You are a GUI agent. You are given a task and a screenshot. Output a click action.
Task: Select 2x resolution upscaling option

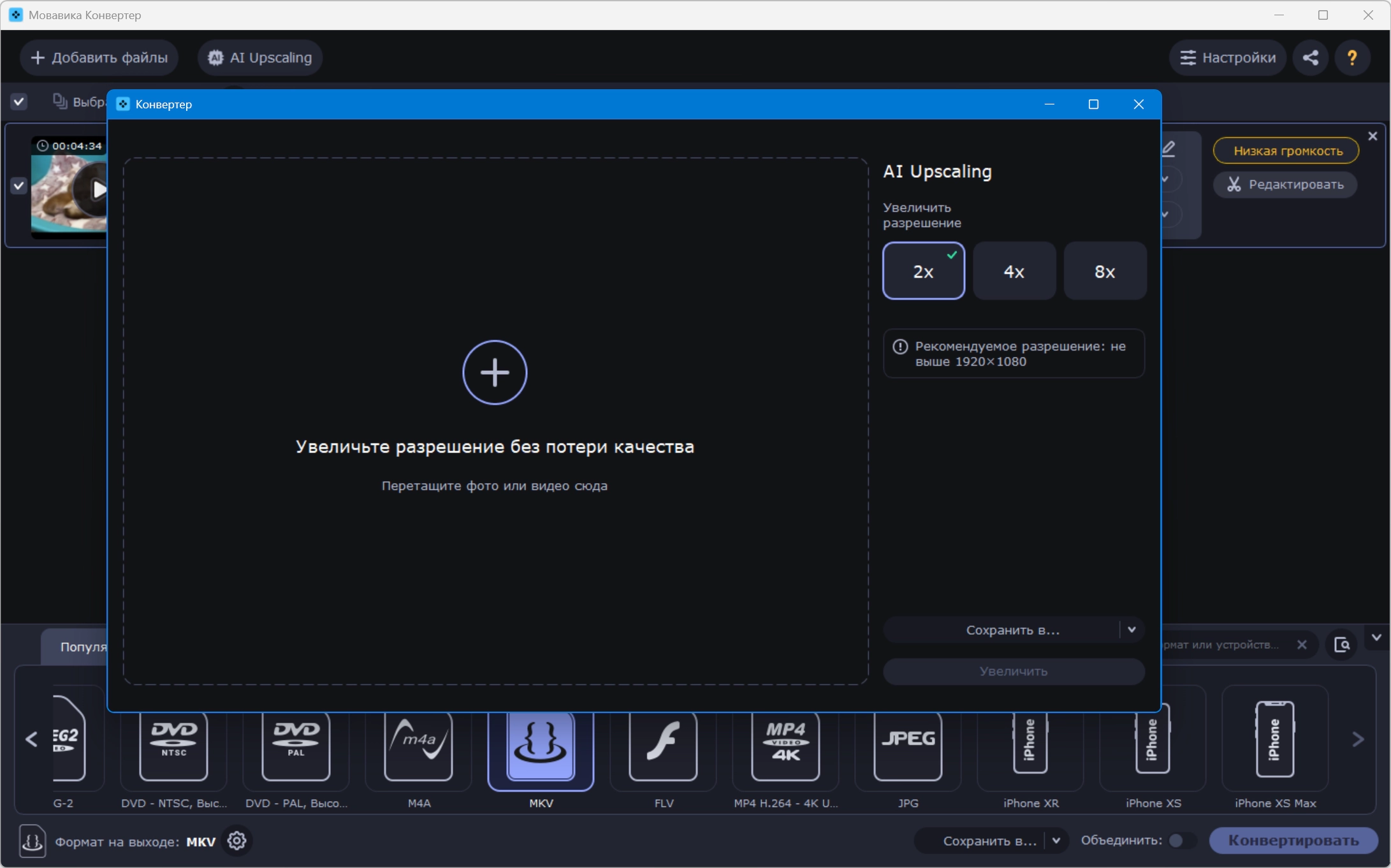(x=924, y=271)
